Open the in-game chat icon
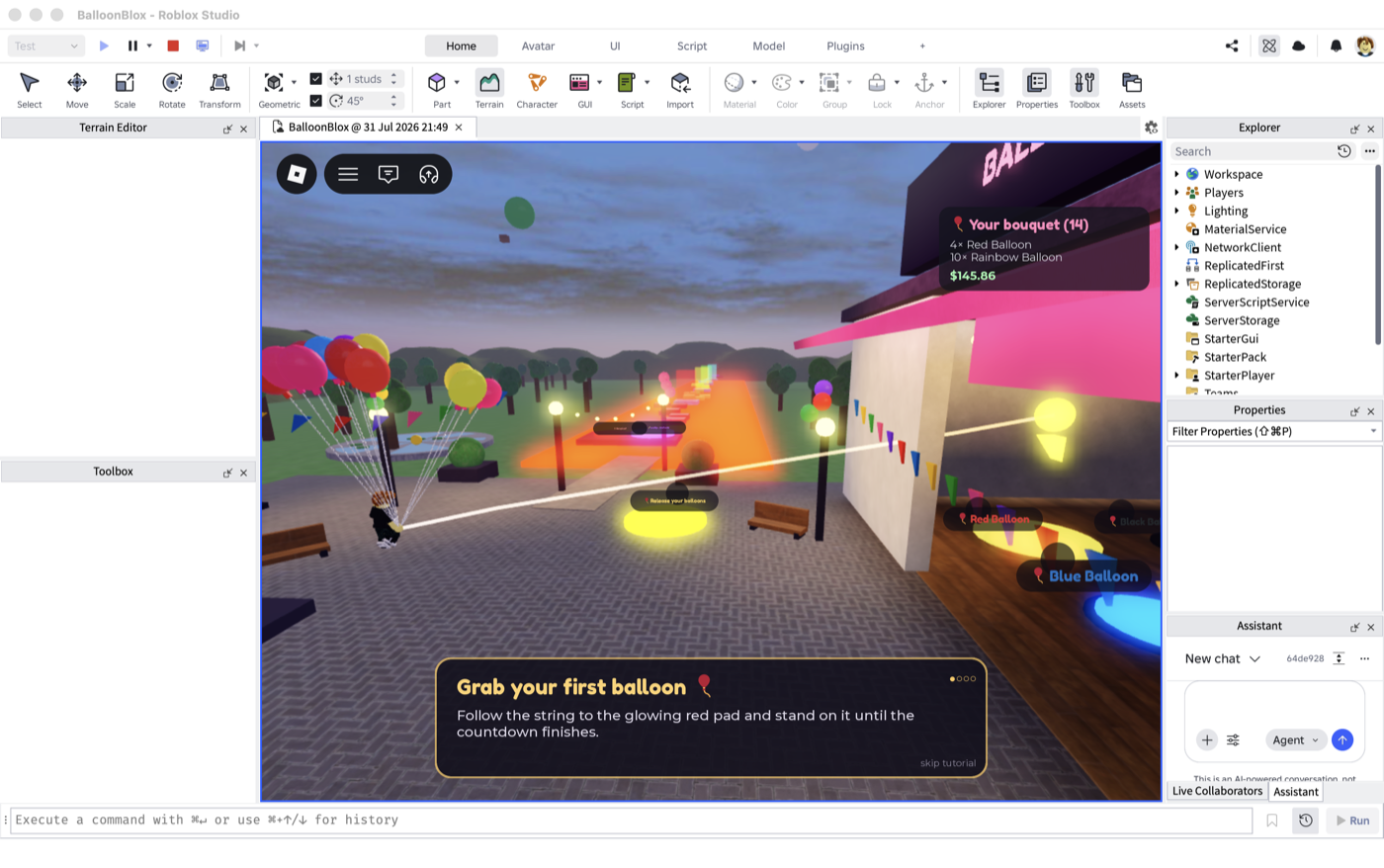This screenshot has height=868, width=1384. click(389, 174)
